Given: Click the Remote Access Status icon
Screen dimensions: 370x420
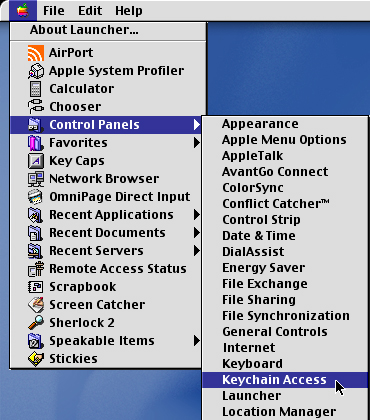Looking at the screenshot, I should (36, 269).
